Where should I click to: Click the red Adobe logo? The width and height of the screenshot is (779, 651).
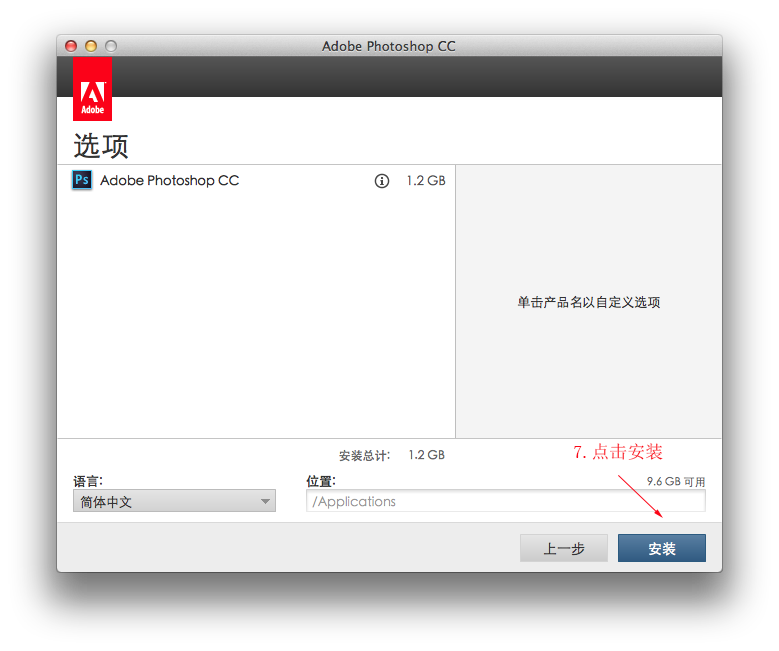pyautogui.click(x=92, y=89)
